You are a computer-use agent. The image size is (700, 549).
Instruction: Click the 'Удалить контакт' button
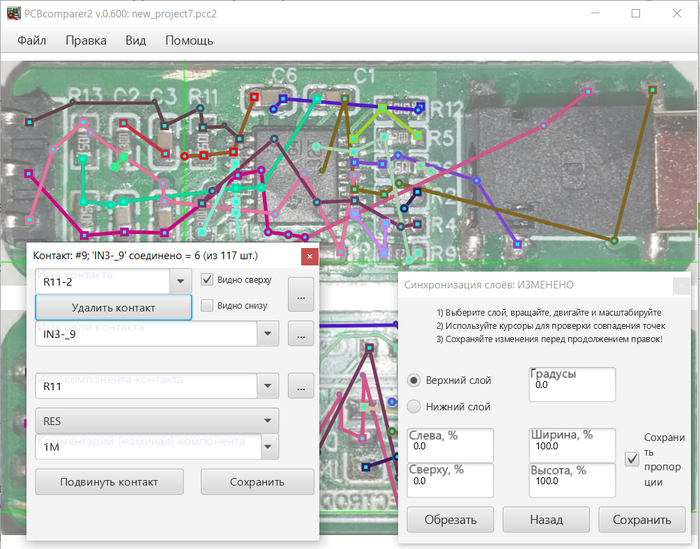point(113,307)
